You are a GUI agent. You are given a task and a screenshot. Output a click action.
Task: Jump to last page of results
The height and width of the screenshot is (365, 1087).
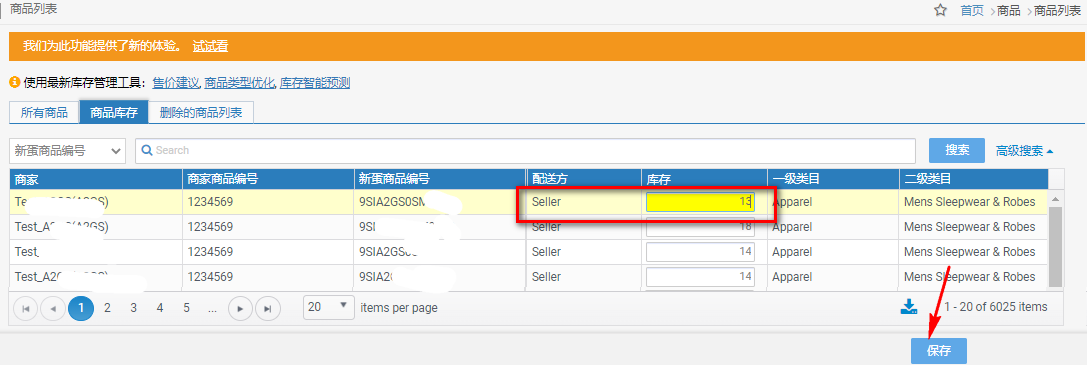click(267, 308)
